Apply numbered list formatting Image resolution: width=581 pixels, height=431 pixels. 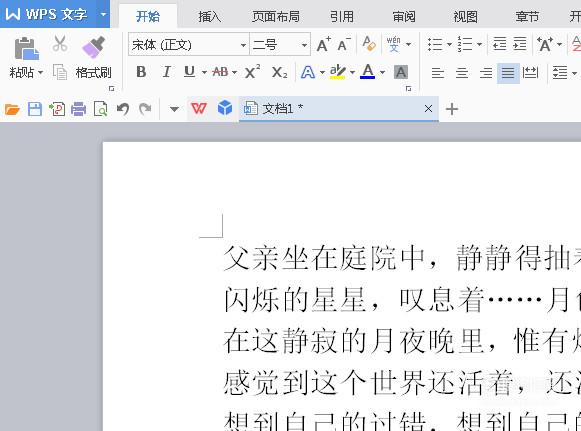click(465, 44)
